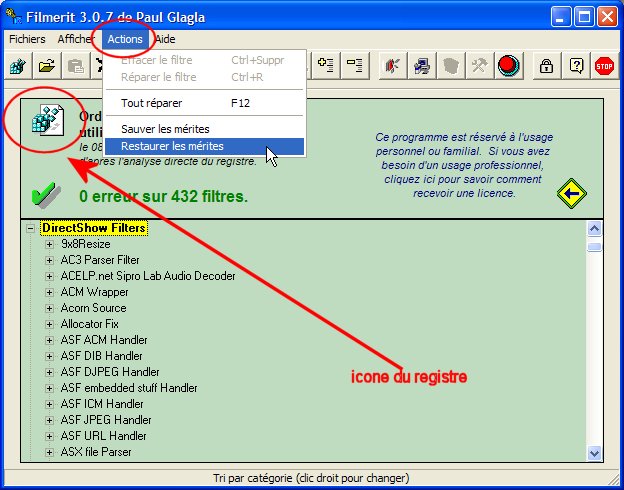Expand the ASF ICM Handler node
This screenshot has width=624, height=490.
(x=49, y=404)
